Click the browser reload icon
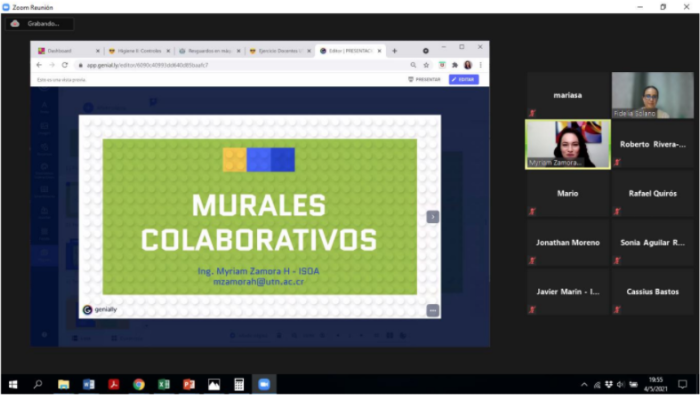This screenshot has width=700, height=400. click(65, 65)
